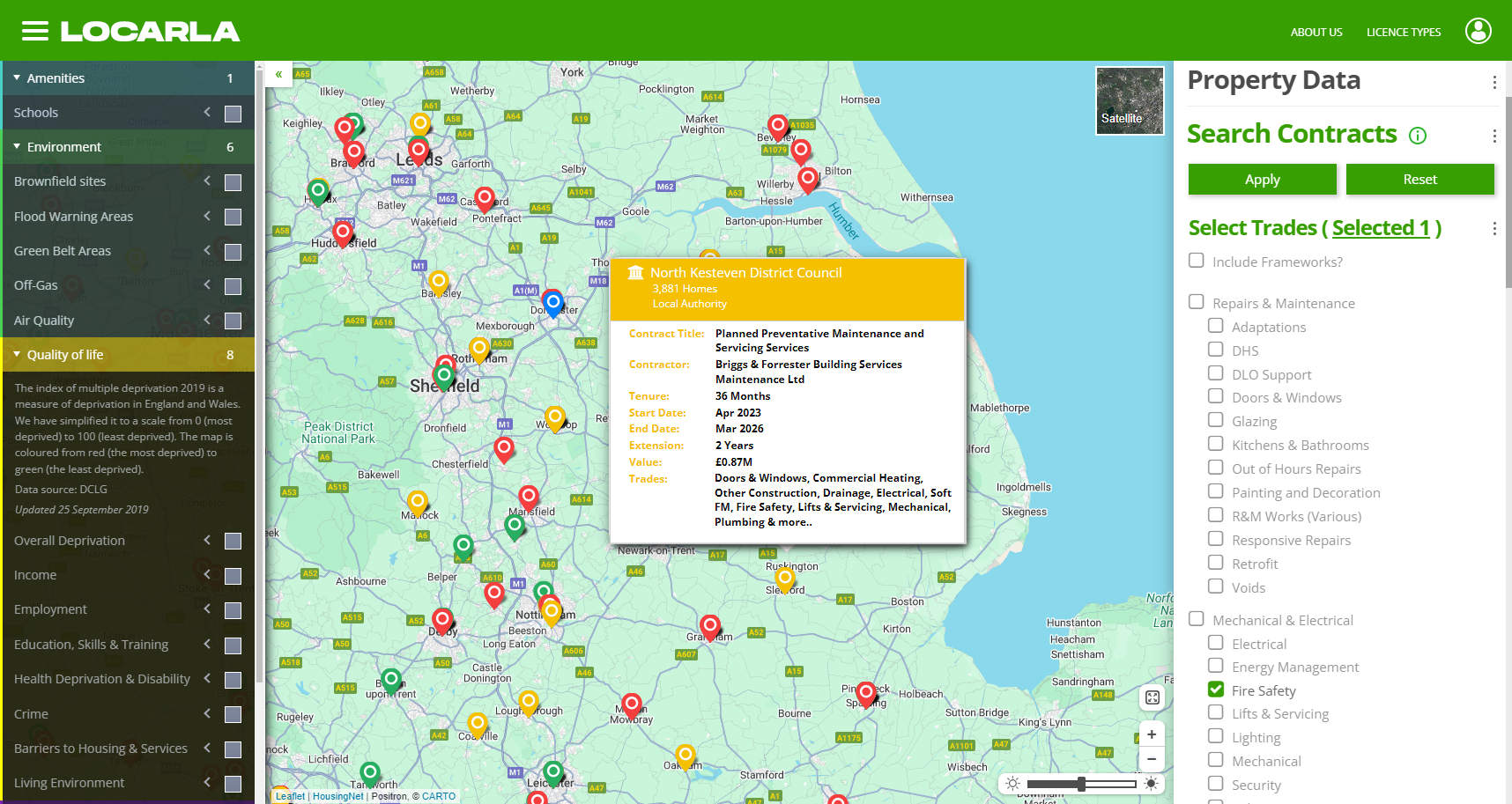
Task: Open the user account profile icon
Action: point(1478,31)
